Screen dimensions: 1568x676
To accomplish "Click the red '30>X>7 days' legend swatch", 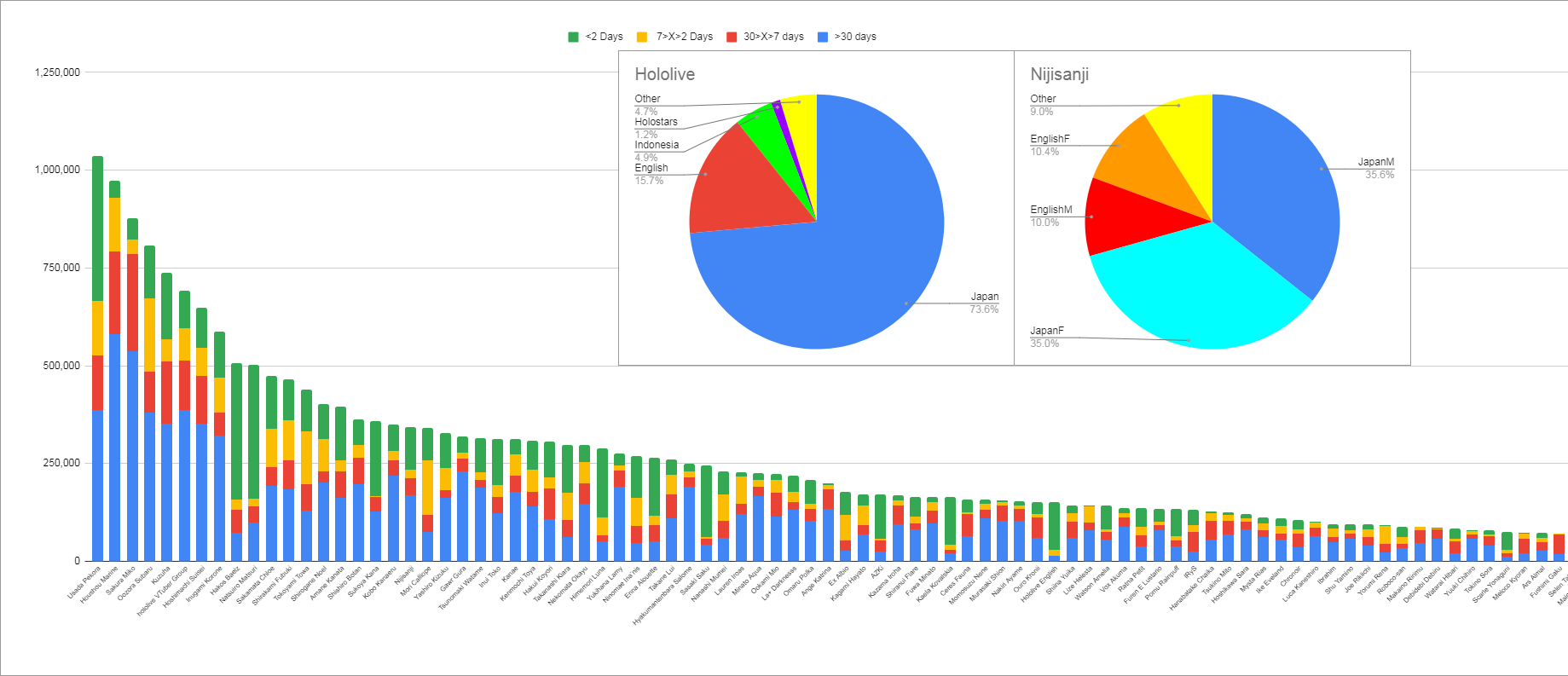I will click(732, 37).
